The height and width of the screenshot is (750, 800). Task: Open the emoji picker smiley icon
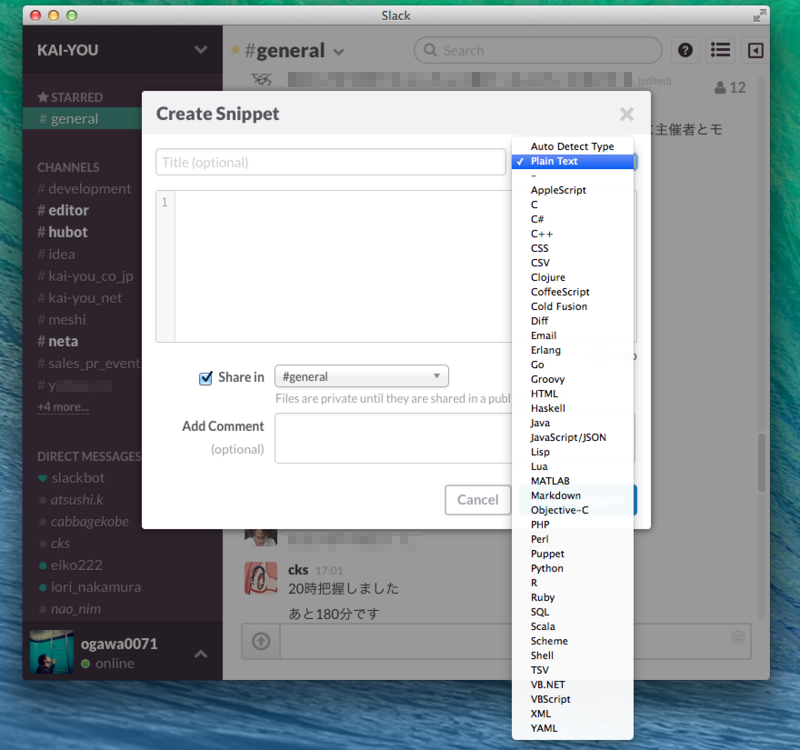pyautogui.click(x=738, y=637)
